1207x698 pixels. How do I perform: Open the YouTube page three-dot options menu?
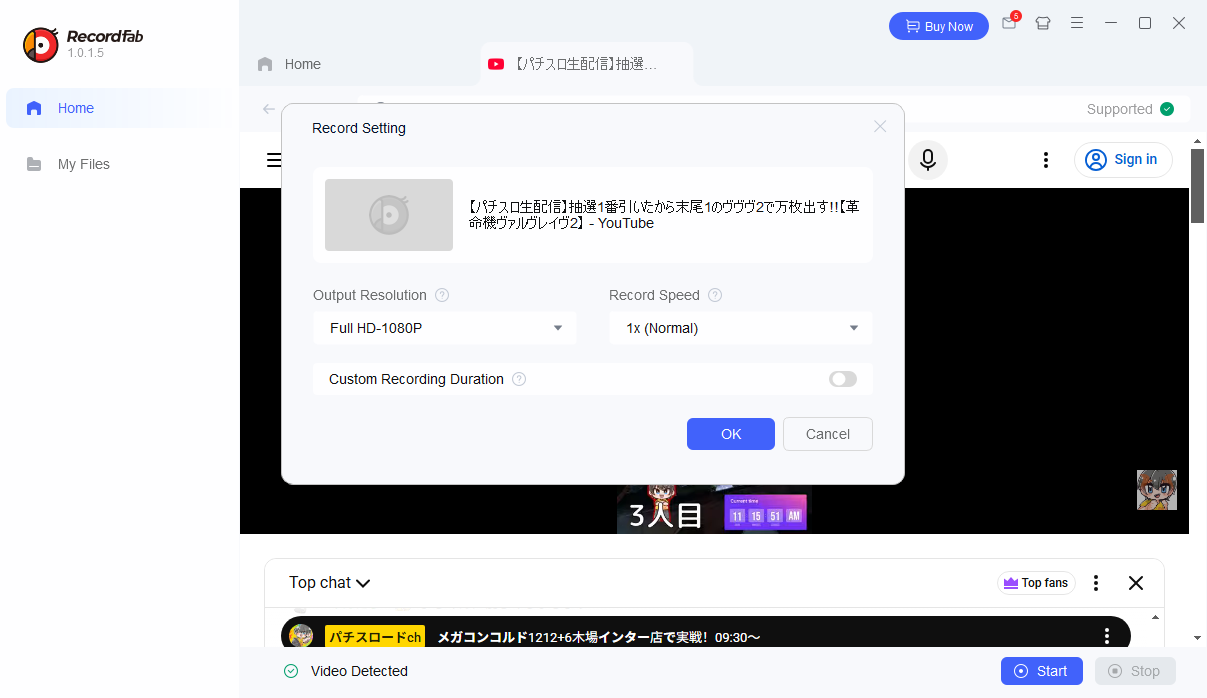pyautogui.click(x=1045, y=160)
